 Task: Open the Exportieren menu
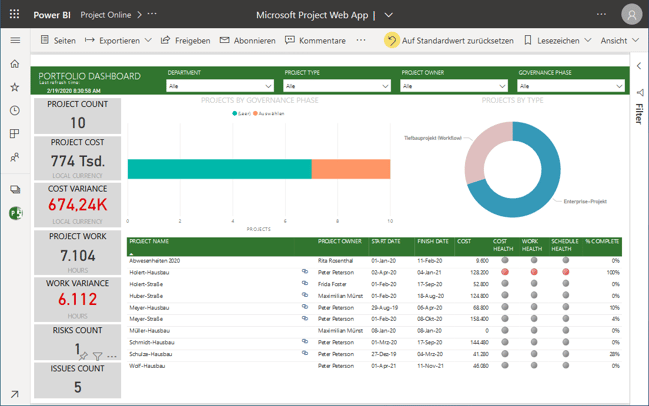click(x=118, y=41)
